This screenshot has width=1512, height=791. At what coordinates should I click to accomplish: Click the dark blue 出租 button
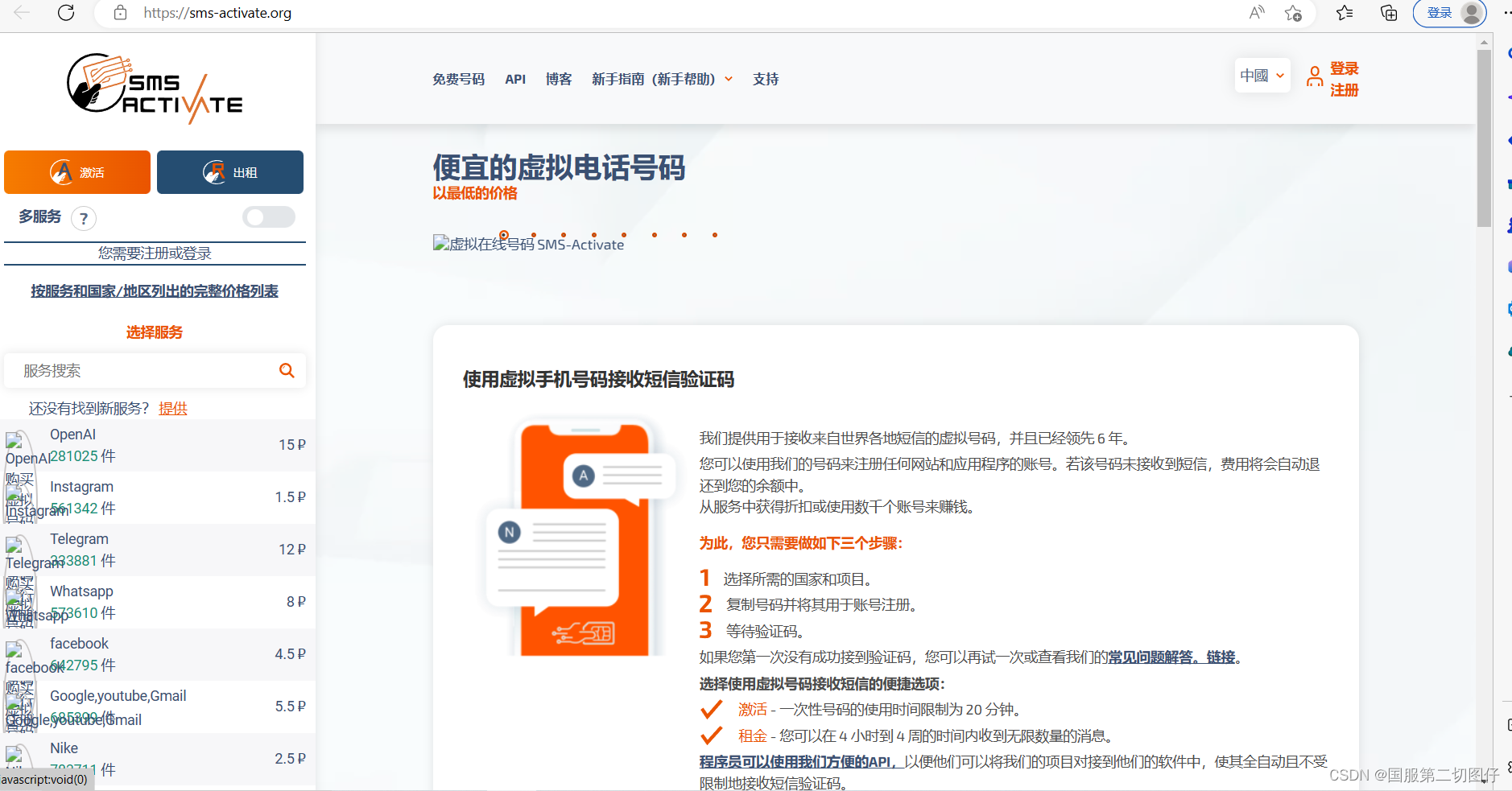(230, 172)
